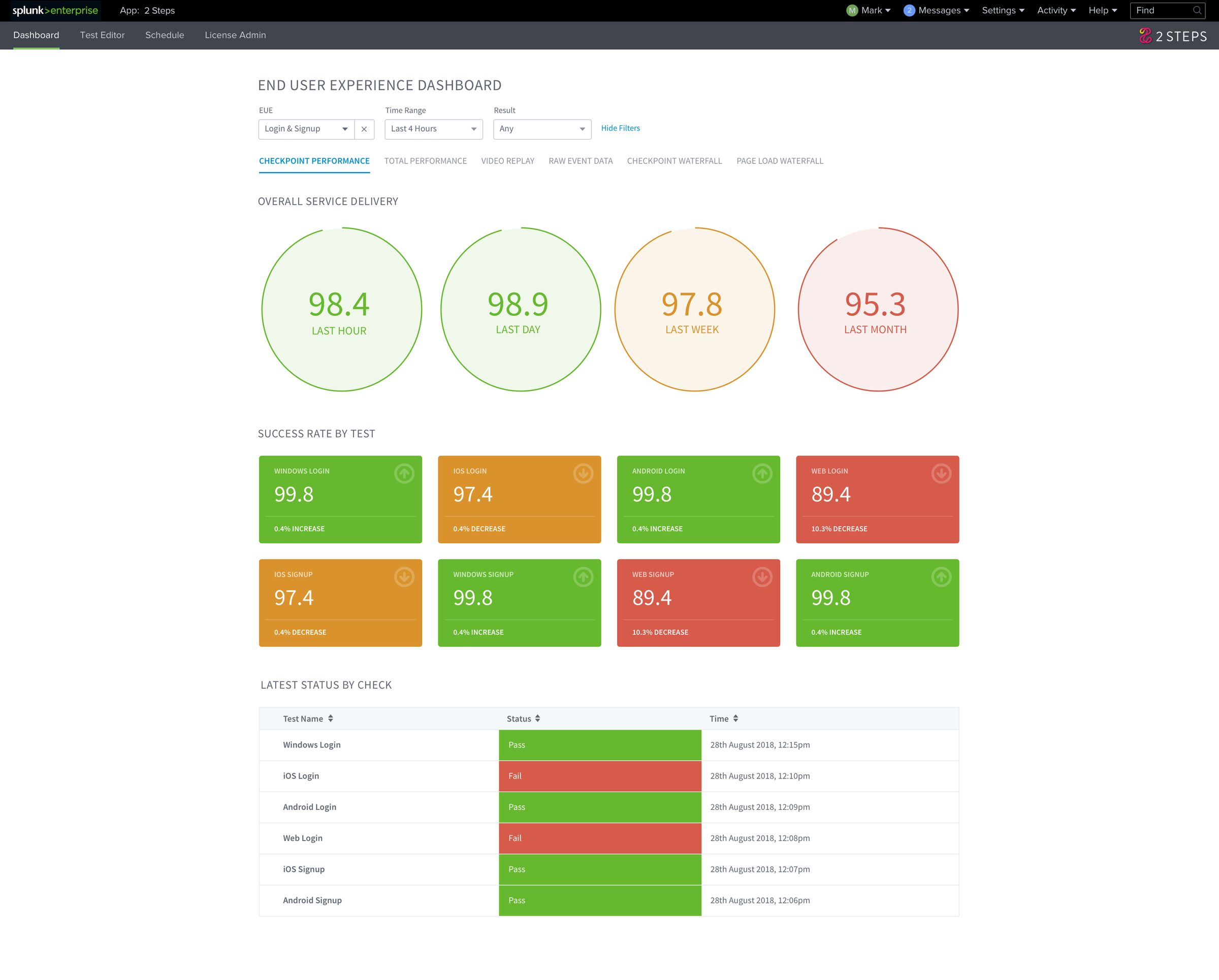The image size is (1219, 980).
Task: Click the down-arrow icon on Web Login tile
Action: tap(941, 474)
